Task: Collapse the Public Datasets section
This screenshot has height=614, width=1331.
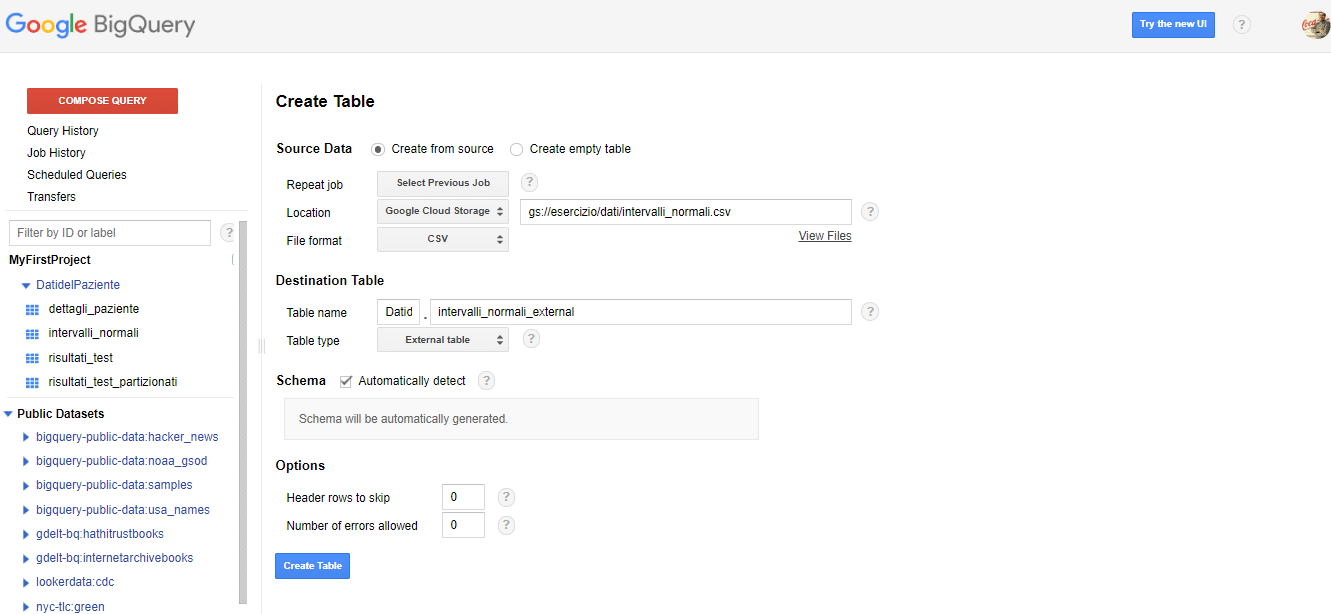Action: click(x=9, y=414)
